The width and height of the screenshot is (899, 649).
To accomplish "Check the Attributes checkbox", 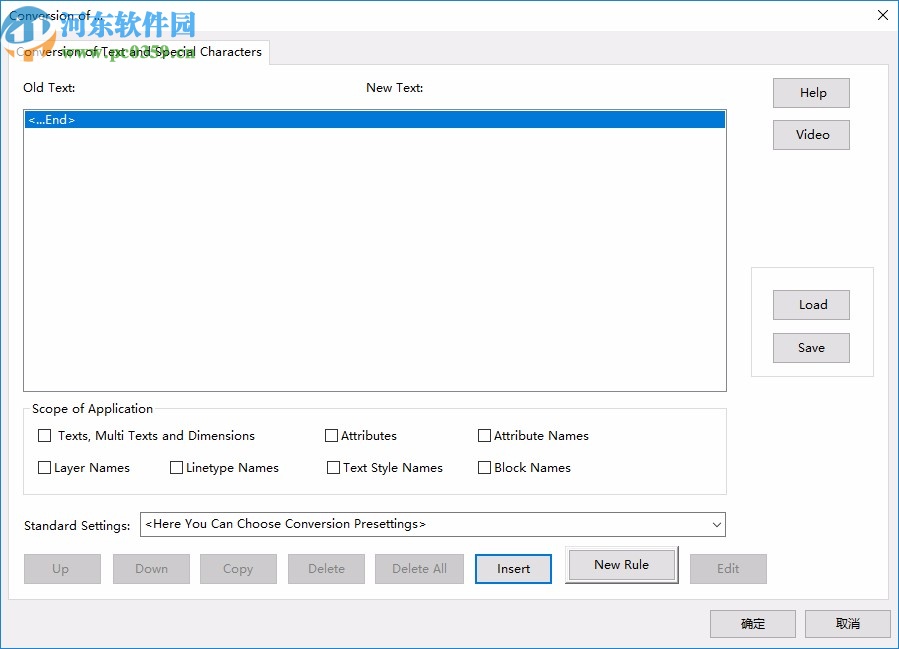I will 332,435.
